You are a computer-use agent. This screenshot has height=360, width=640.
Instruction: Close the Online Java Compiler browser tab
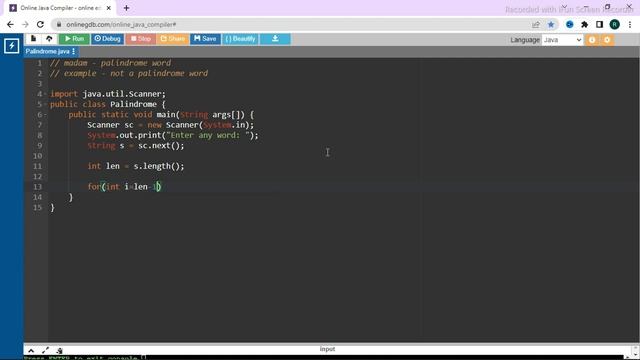109,8
